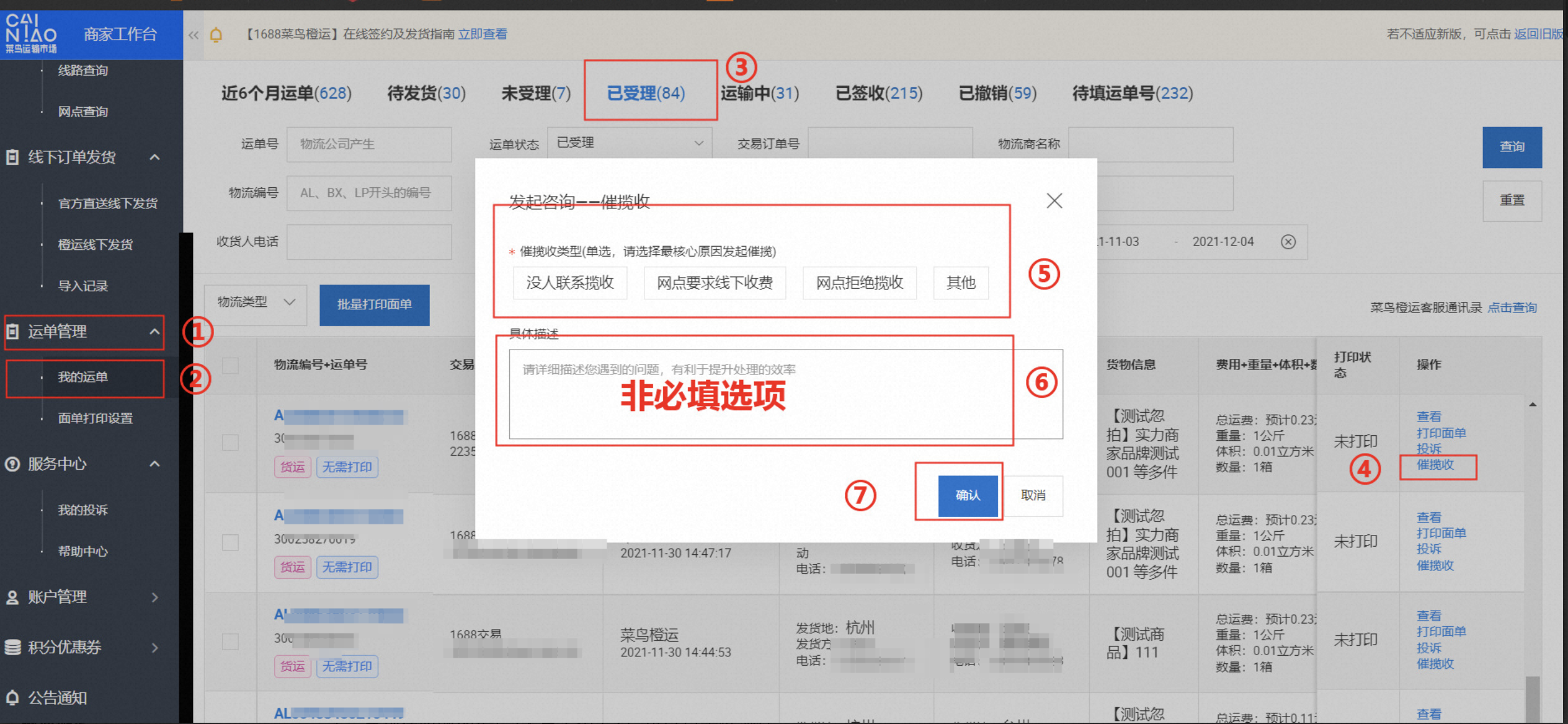Click the 运单号 input field

tap(369, 144)
